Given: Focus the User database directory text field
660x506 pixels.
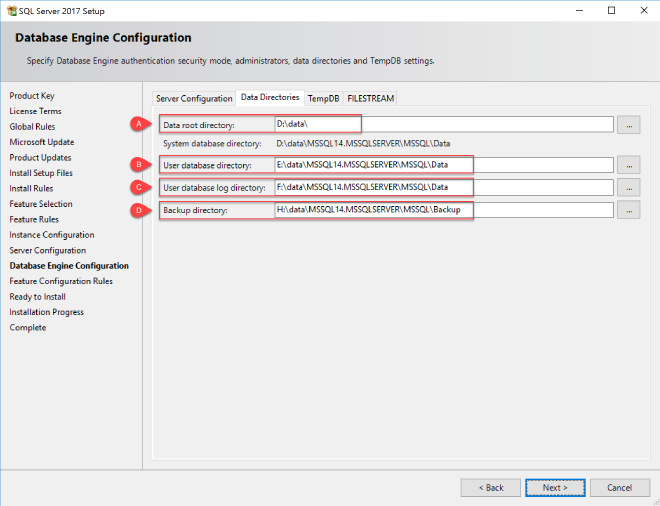Looking at the screenshot, I should (443, 165).
